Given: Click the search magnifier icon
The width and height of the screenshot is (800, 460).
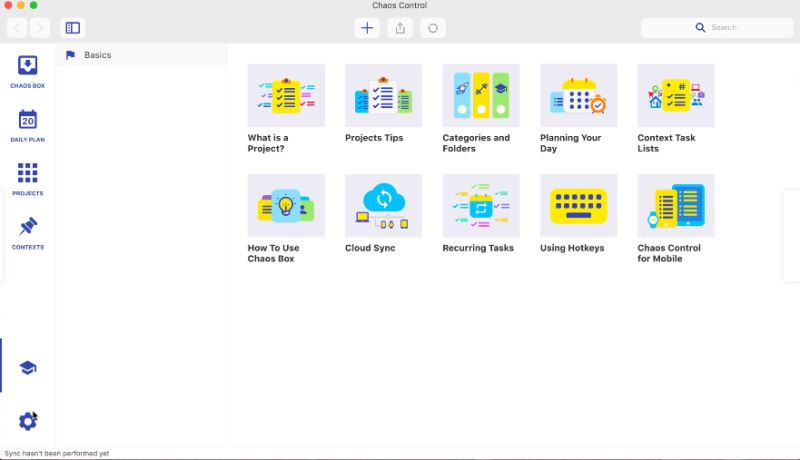Looking at the screenshot, I should [x=701, y=28].
